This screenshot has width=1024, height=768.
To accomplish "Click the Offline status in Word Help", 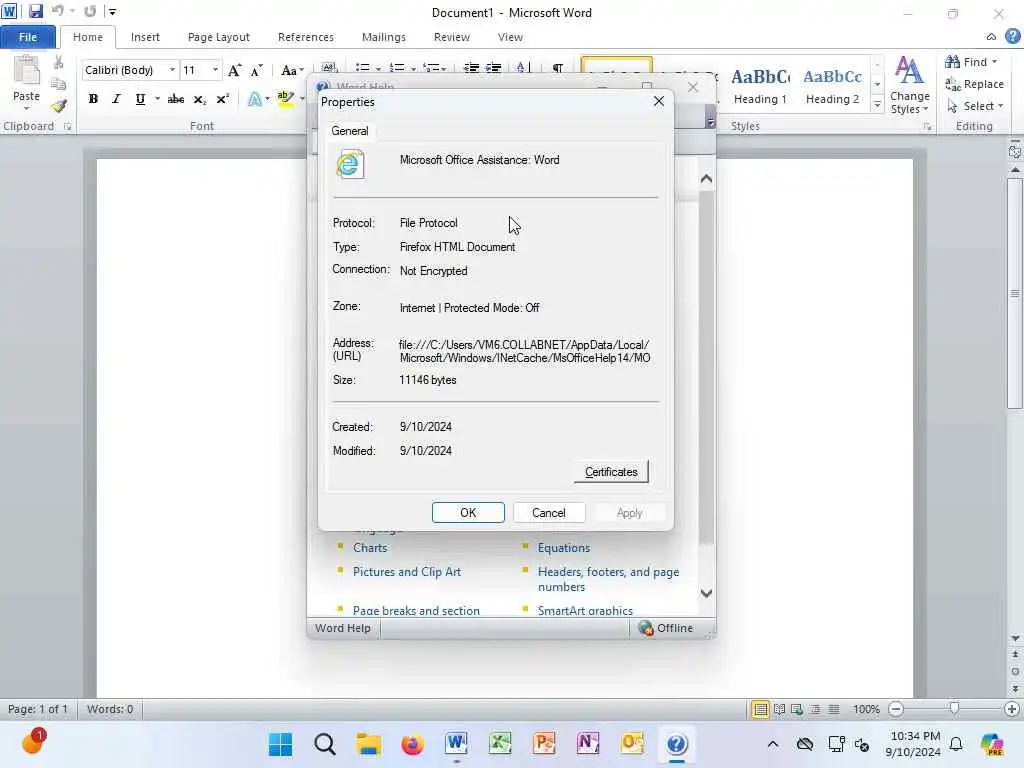I will pos(665,628).
